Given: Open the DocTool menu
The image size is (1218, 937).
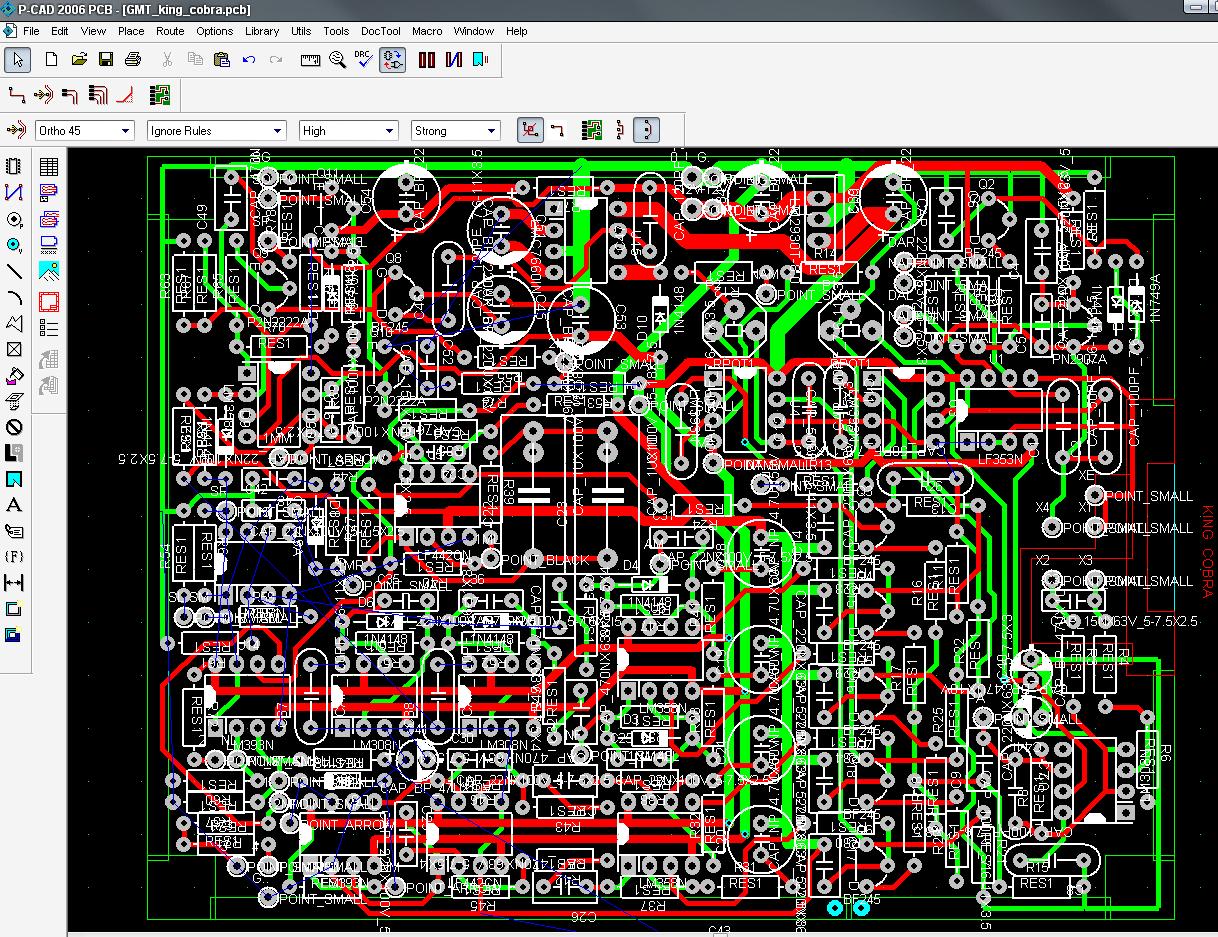Looking at the screenshot, I should (x=380, y=31).
